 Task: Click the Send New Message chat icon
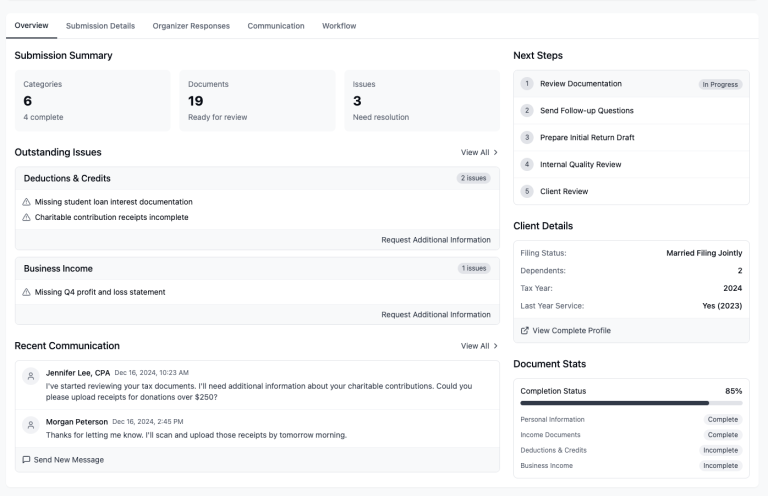click(26, 460)
